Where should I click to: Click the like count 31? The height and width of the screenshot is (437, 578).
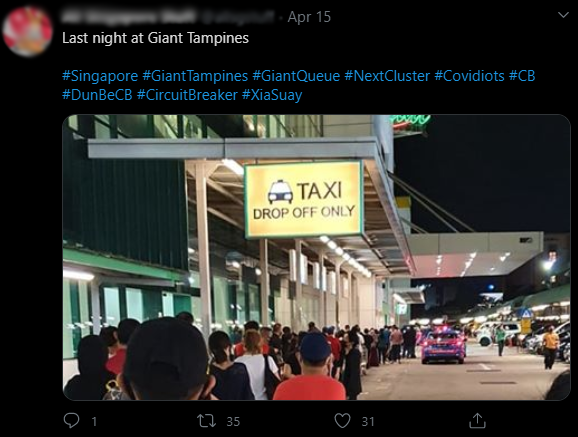pyautogui.click(x=368, y=421)
